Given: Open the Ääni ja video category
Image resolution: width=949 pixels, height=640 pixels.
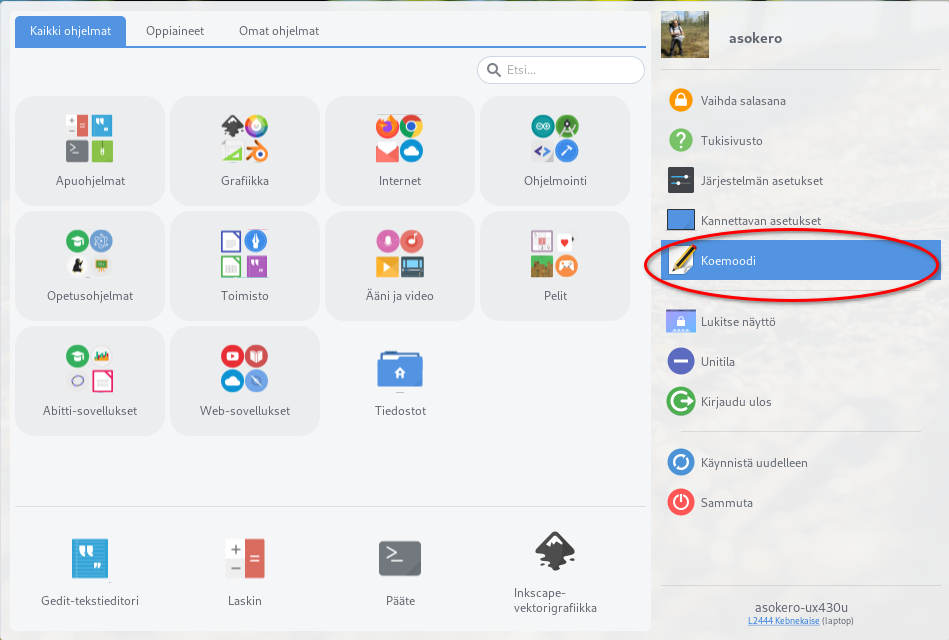Looking at the screenshot, I should [x=399, y=266].
